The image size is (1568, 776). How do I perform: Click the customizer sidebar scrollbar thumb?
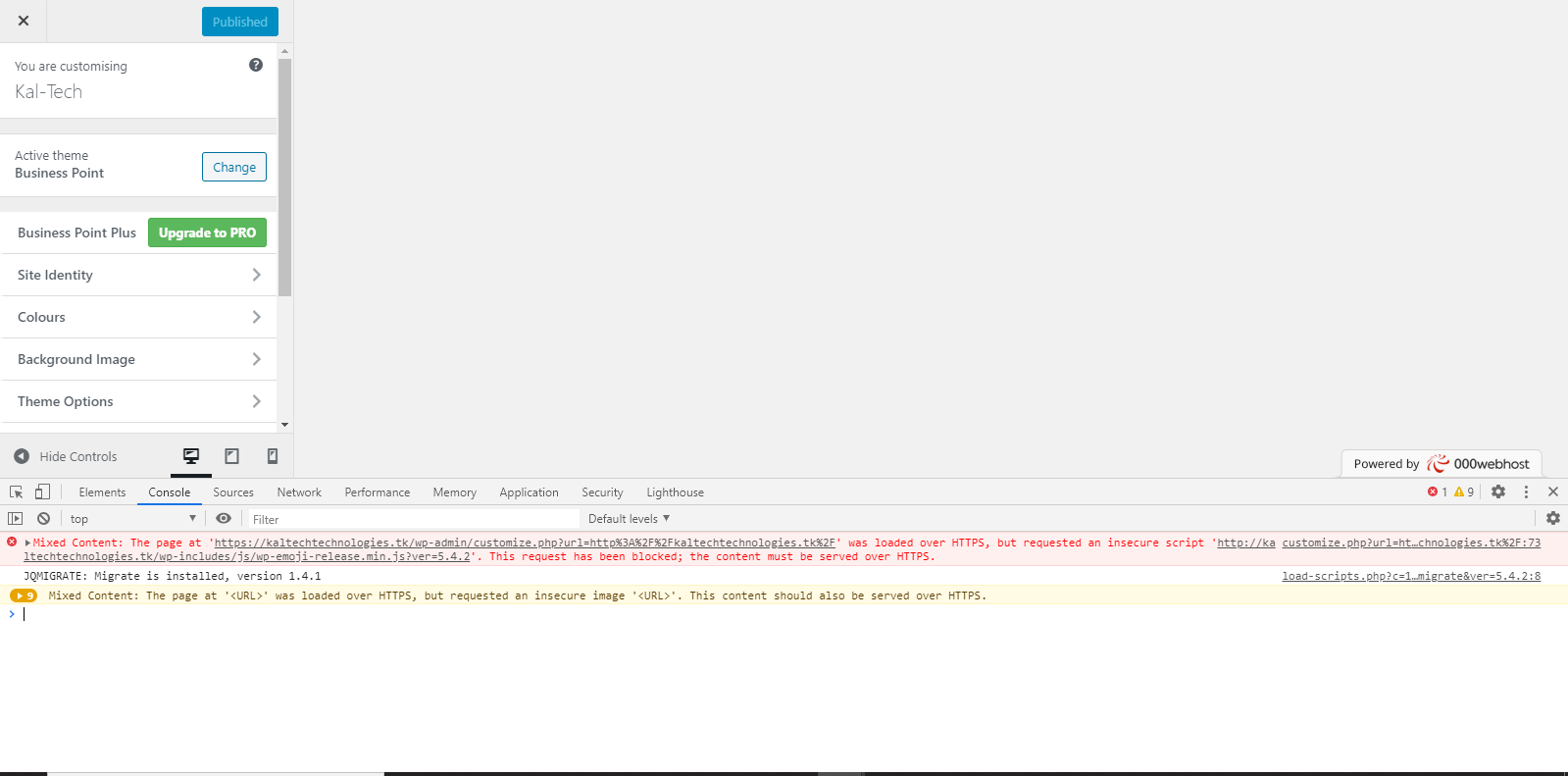coord(284,177)
